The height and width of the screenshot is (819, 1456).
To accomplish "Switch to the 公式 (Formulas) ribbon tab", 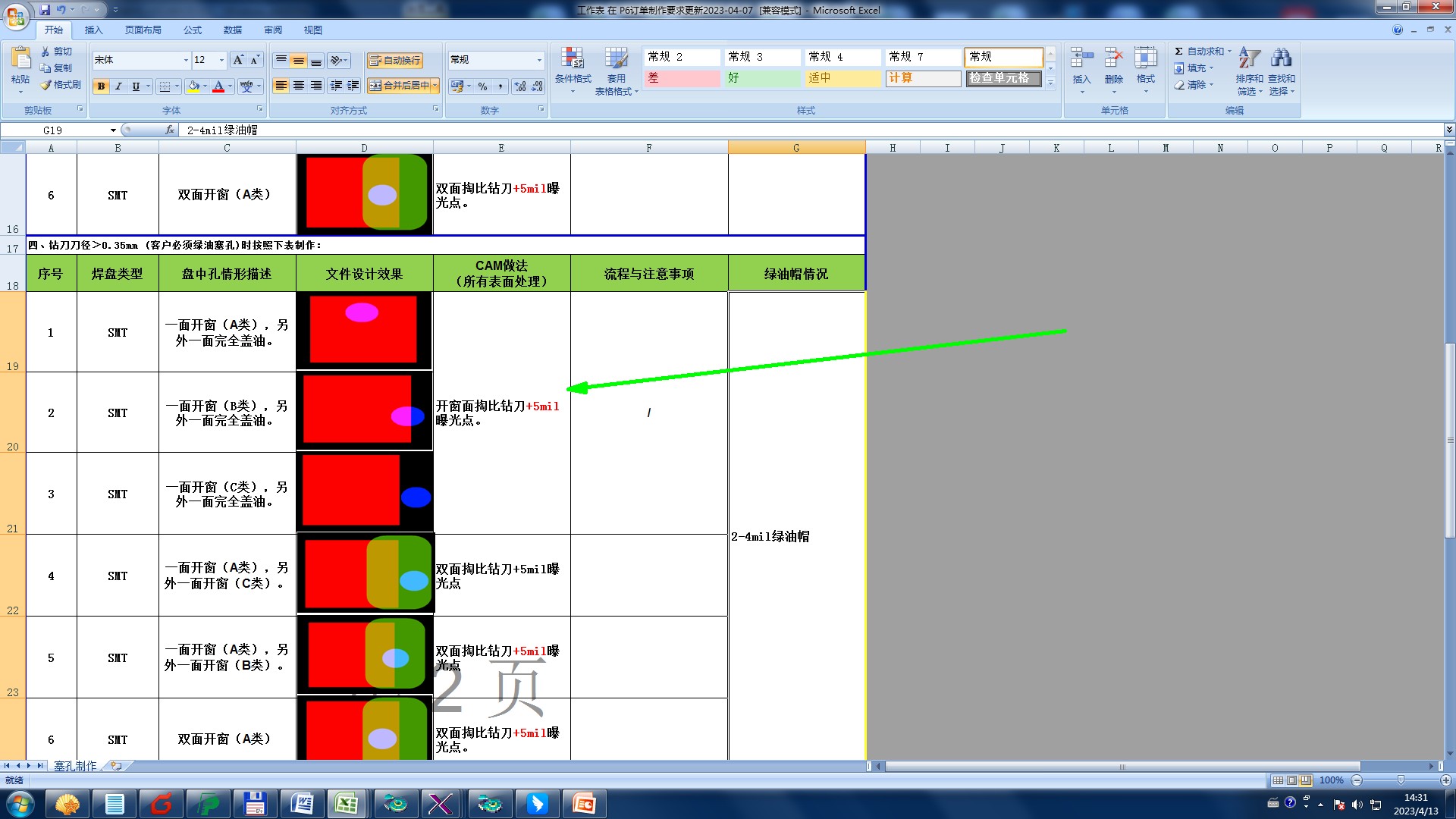I will coord(193,30).
